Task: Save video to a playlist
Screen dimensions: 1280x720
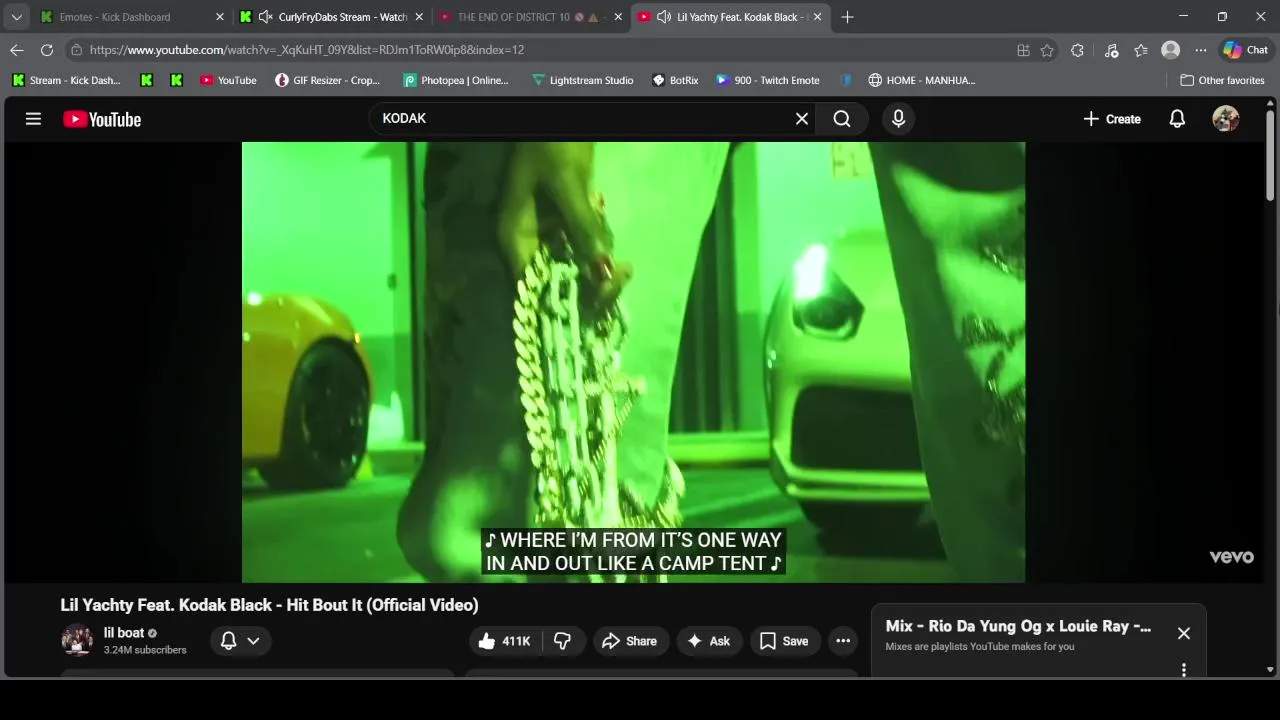Action: 784,641
